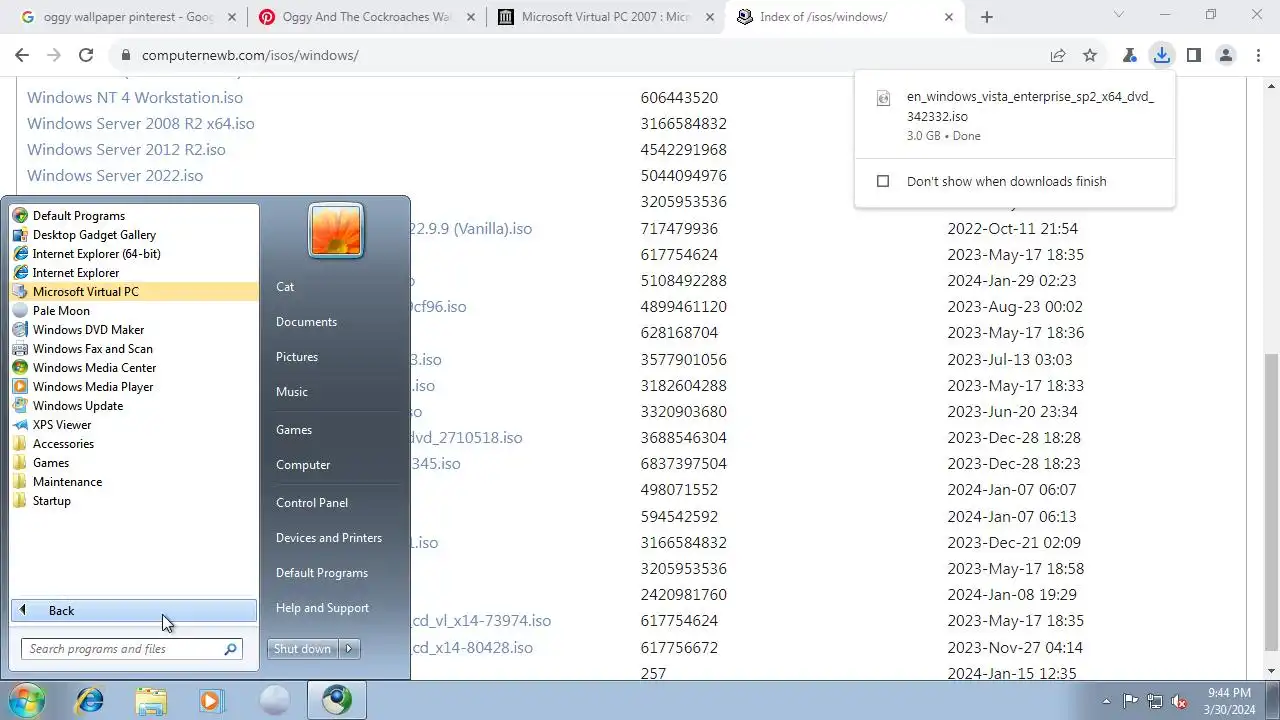Open Media Player taskbar icon
The width and height of the screenshot is (1280, 720).
211,700
